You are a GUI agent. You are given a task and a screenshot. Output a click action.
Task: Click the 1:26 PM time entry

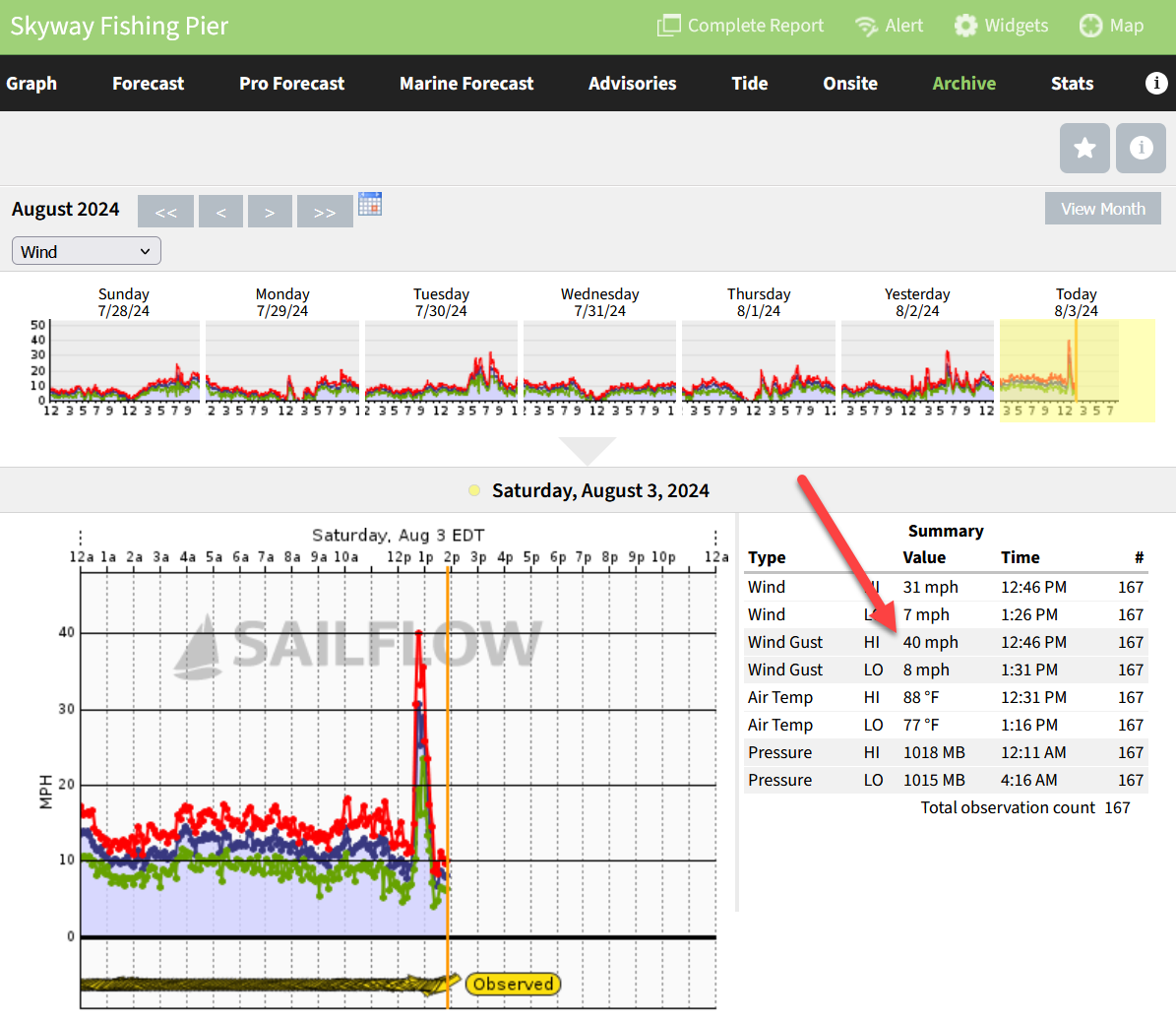[x=1028, y=615]
